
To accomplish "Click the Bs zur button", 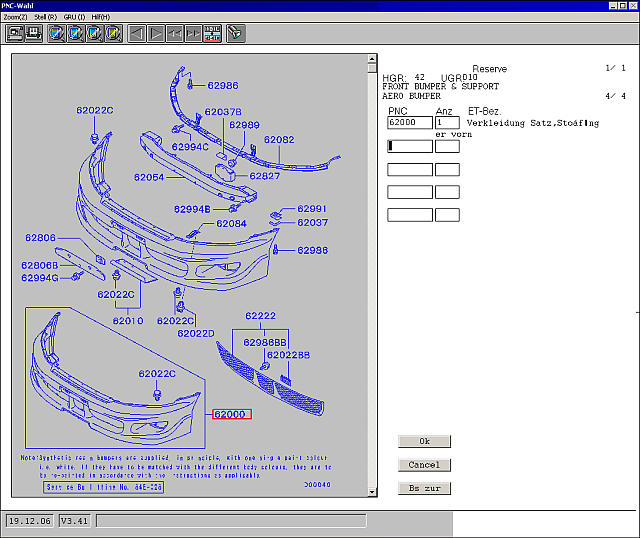I will [x=424, y=489].
